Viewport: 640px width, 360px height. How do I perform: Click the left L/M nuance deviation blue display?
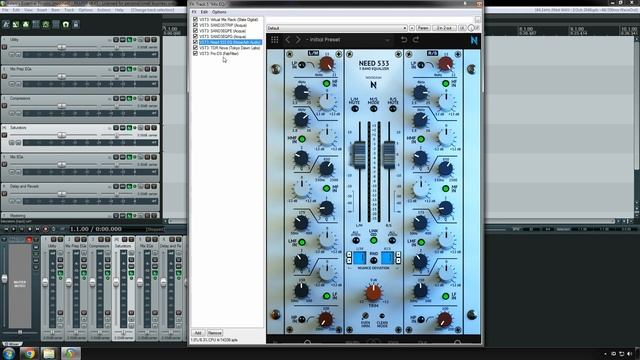(x=359, y=258)
